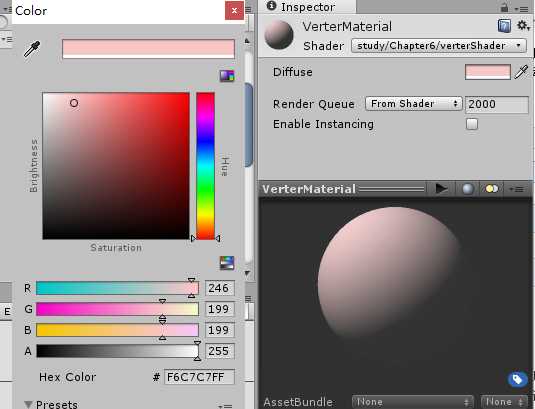
Task: Click the B value field 199
Action: (x=219, y=330)
